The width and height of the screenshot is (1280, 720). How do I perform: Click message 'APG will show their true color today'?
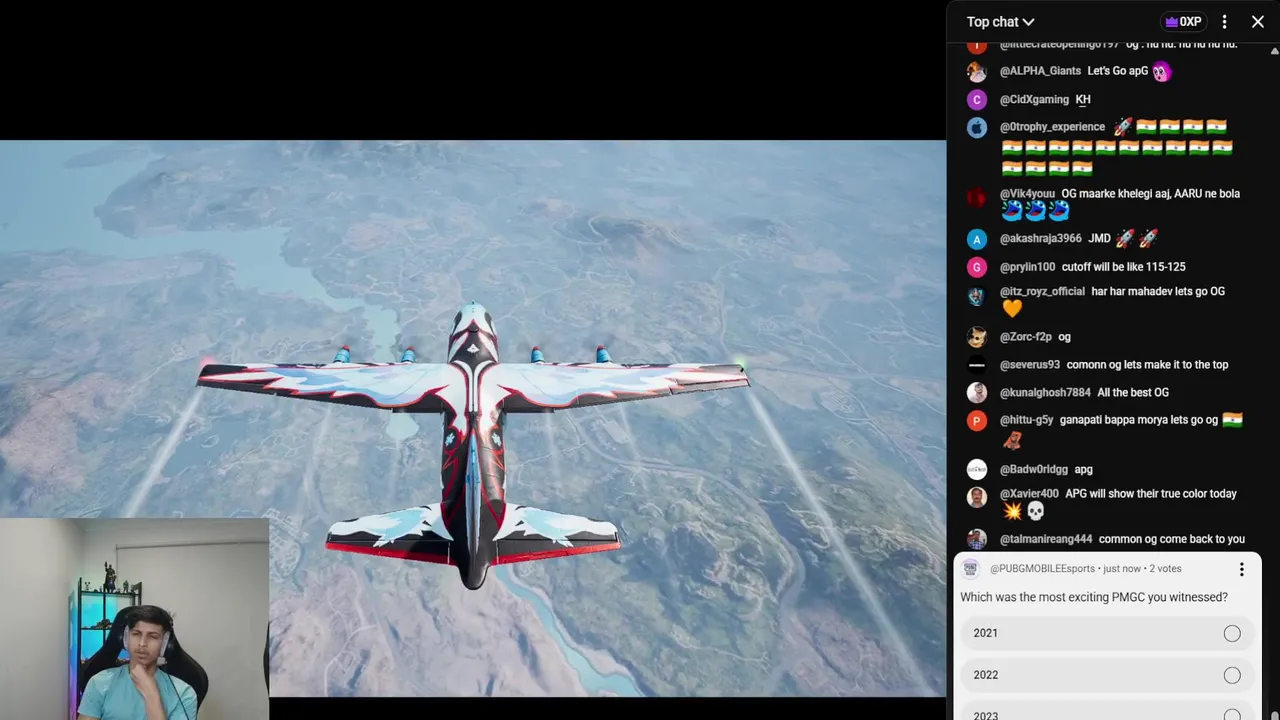click(1151, 494)
